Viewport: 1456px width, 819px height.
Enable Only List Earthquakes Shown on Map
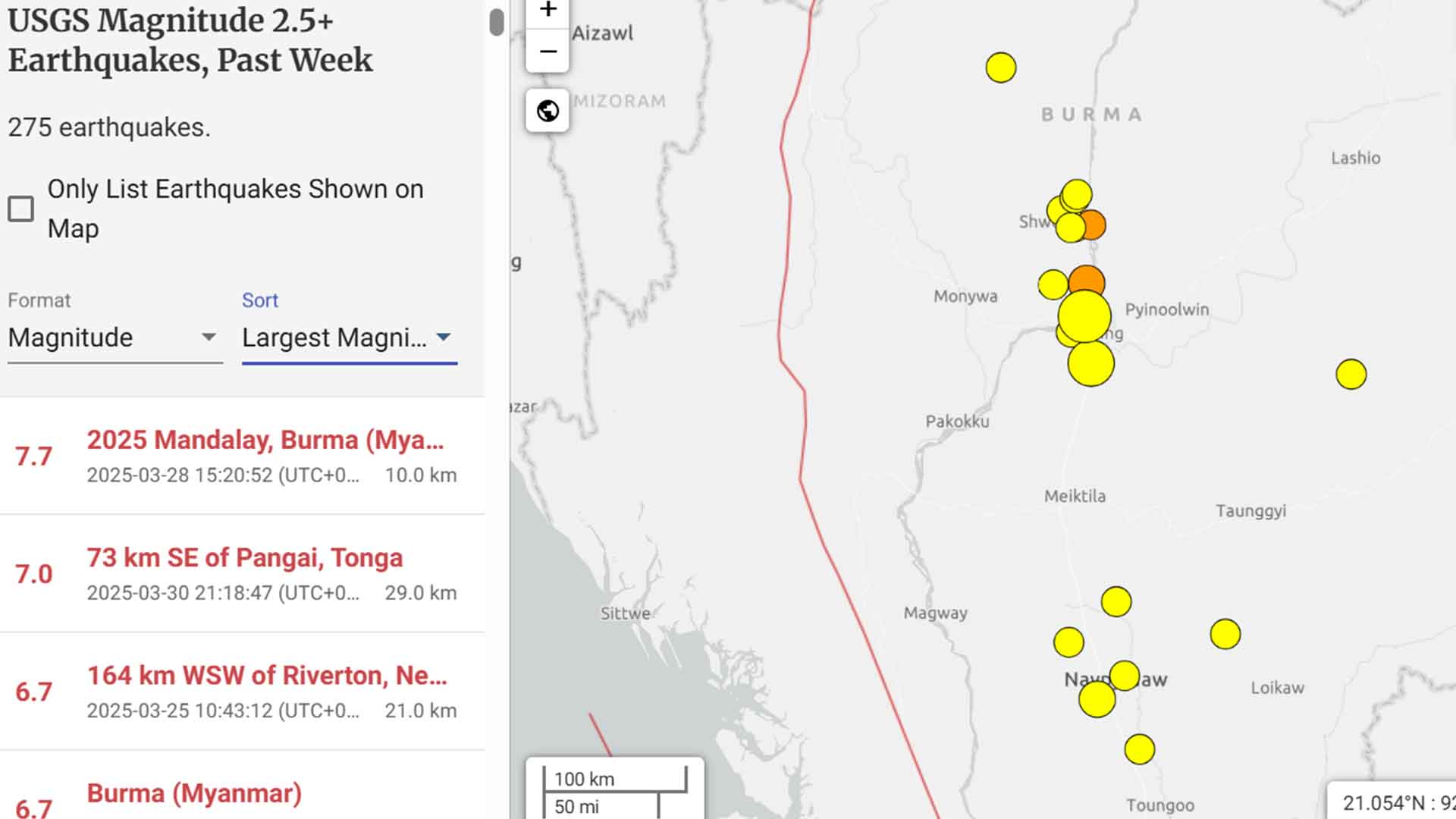pos(21,209)
